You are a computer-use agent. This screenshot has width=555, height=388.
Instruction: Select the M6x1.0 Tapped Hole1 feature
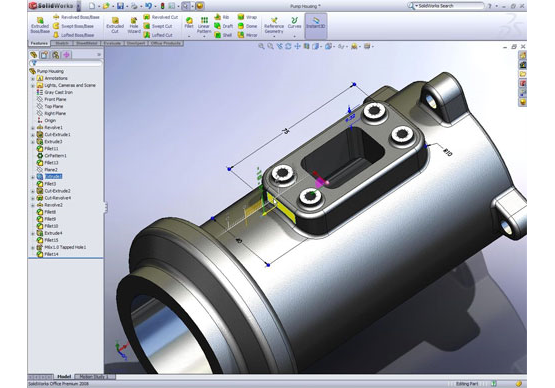tap(62, 247)
